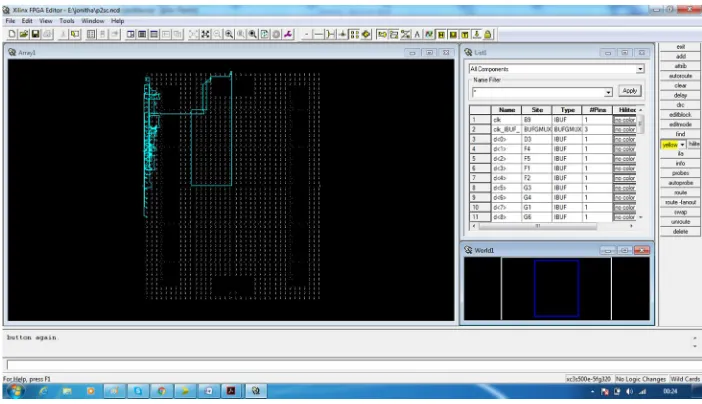The width and height of the screenshot is (702, 404).
Task: Open Internet Explorer from the taskbar
Action: (43, 391)
